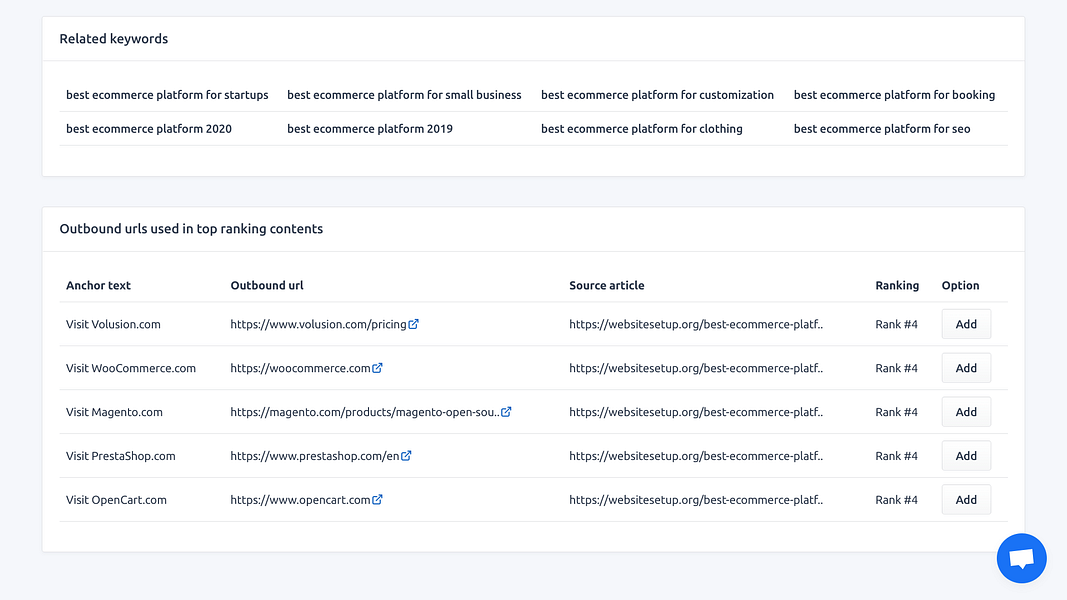Screen dimensions: 1067x600
Task: Add the Visit OpenCart.com outbound link
Action: point(966,499)
